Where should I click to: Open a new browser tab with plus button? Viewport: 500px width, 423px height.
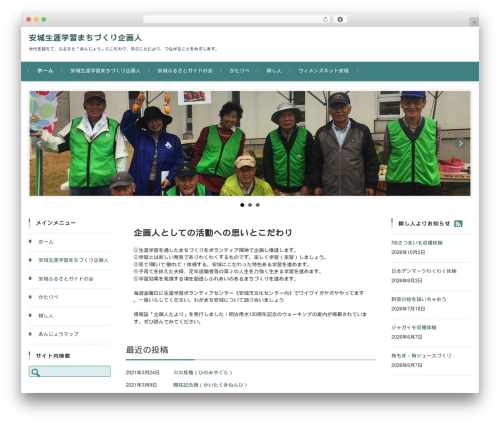pyautogui.click(x=474, y=22)
